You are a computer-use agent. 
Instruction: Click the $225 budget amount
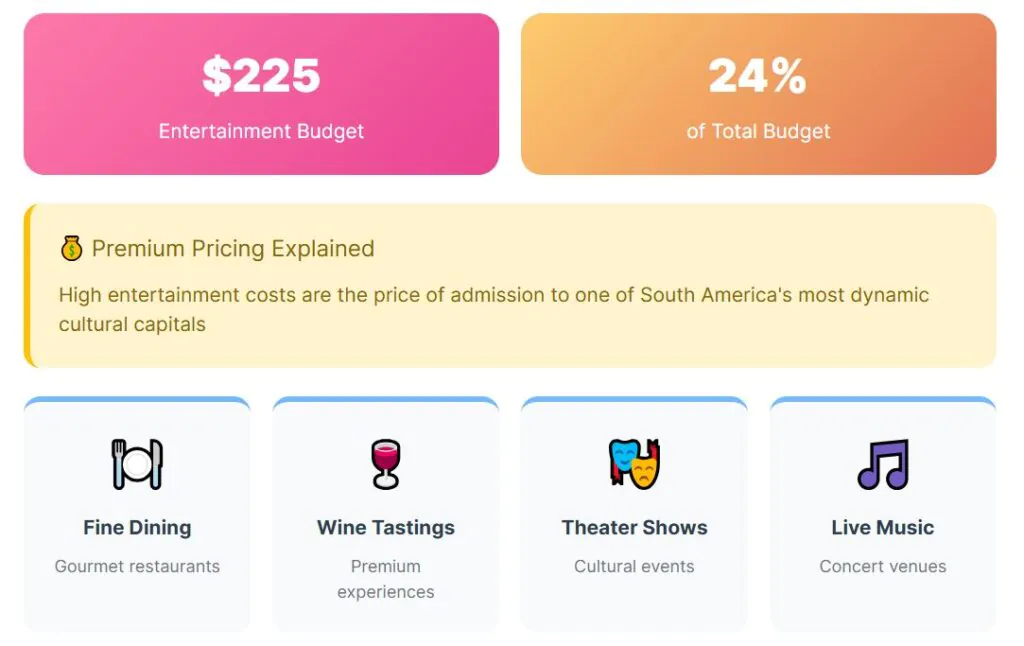tap(261, 76)
